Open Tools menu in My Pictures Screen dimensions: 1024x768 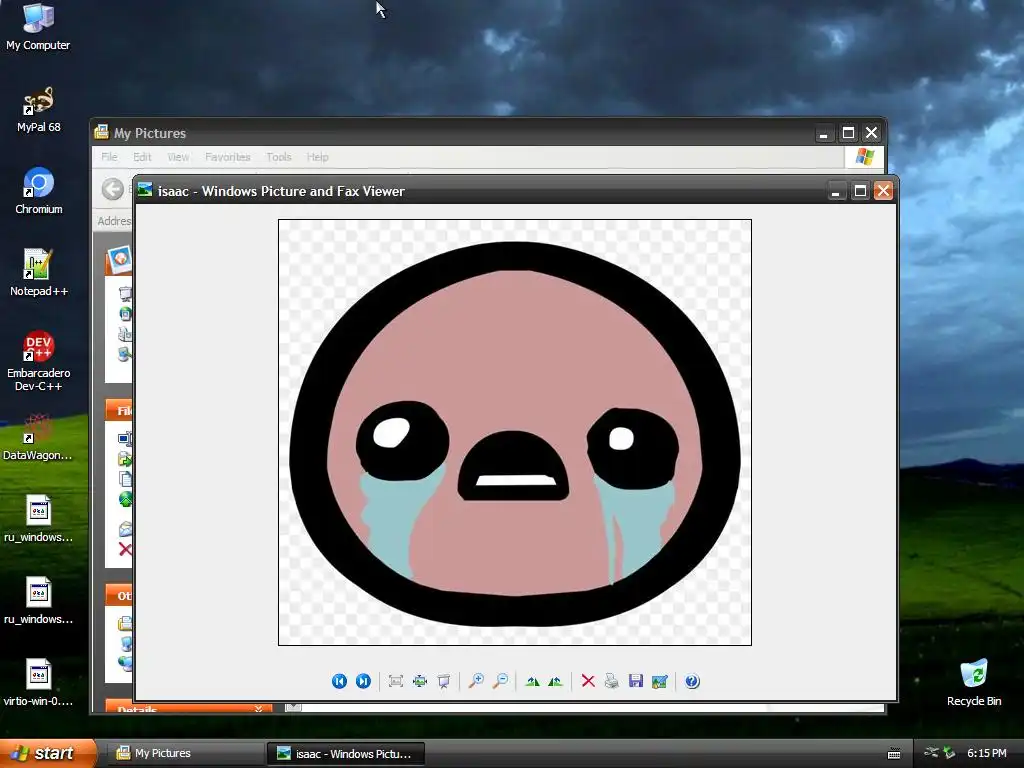[279, 157]
